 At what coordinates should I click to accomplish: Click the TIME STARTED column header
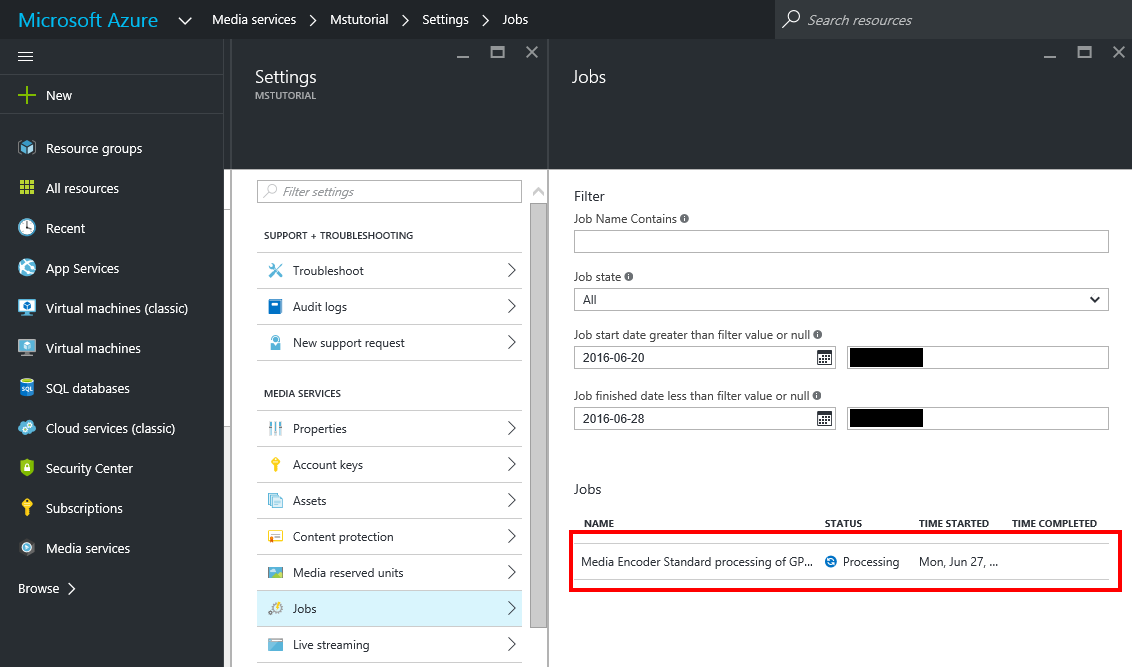tap(954, 523)
